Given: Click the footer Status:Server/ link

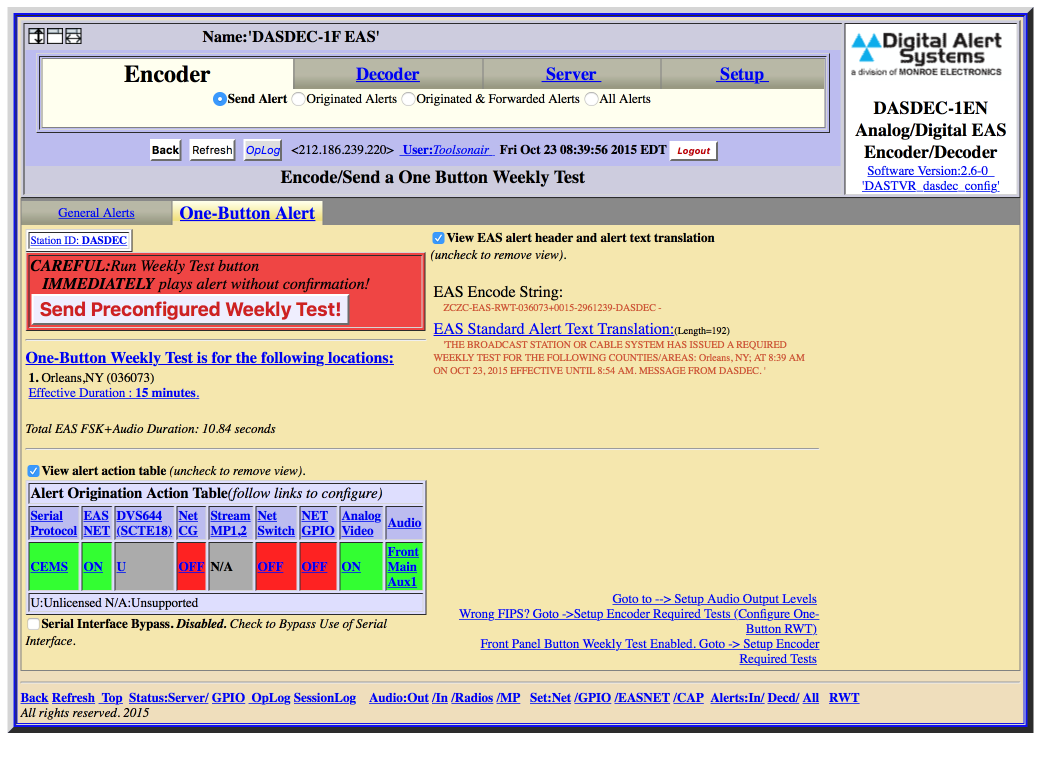Looking at the screenshot, I should point(169,698).
